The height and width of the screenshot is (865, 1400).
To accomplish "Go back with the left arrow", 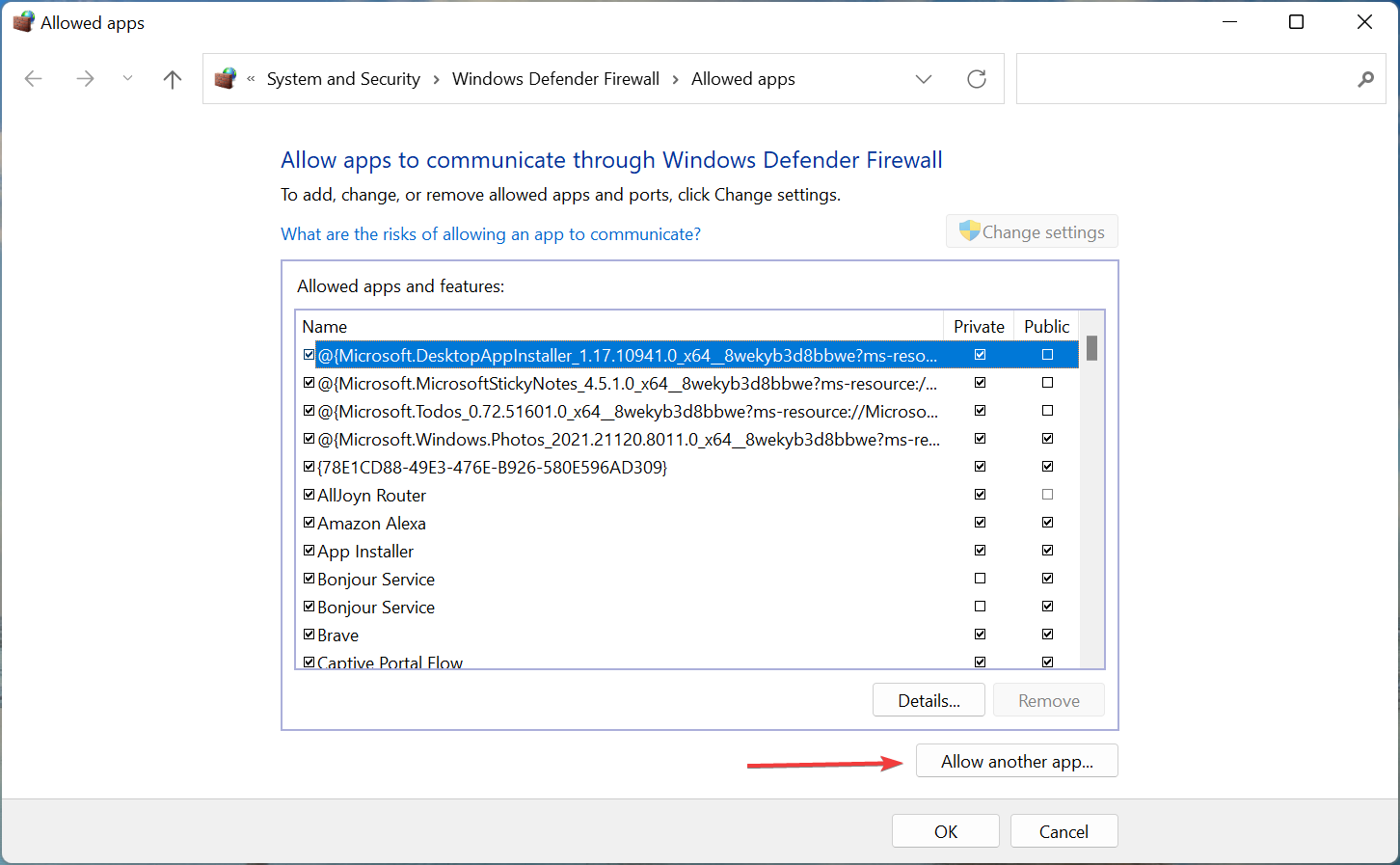I will click(34, 79).
